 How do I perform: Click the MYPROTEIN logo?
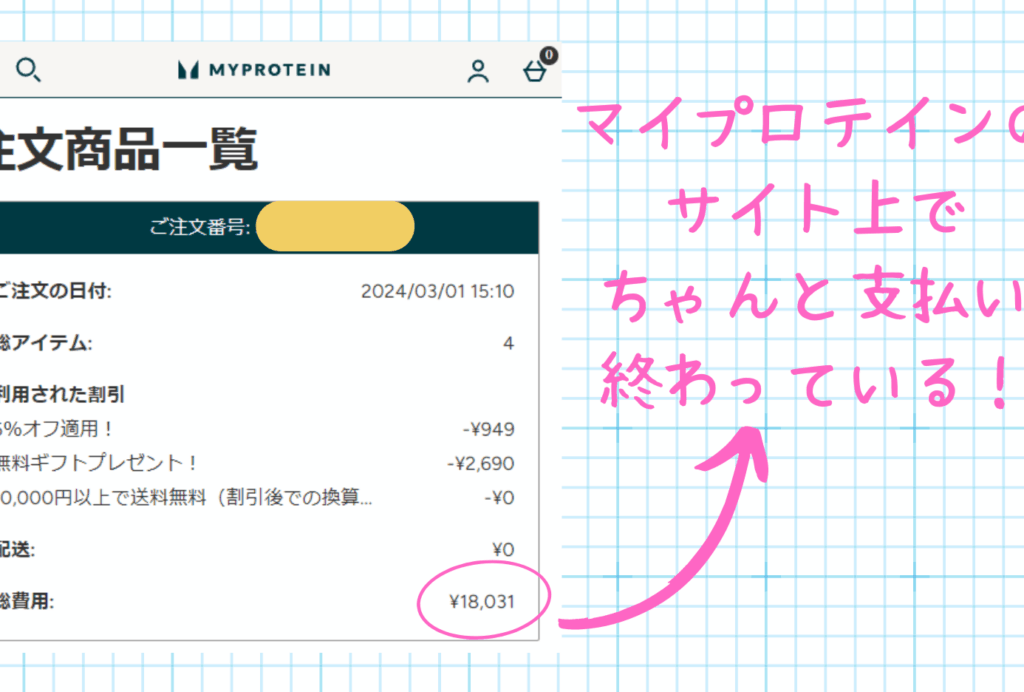tap(254, 70)
